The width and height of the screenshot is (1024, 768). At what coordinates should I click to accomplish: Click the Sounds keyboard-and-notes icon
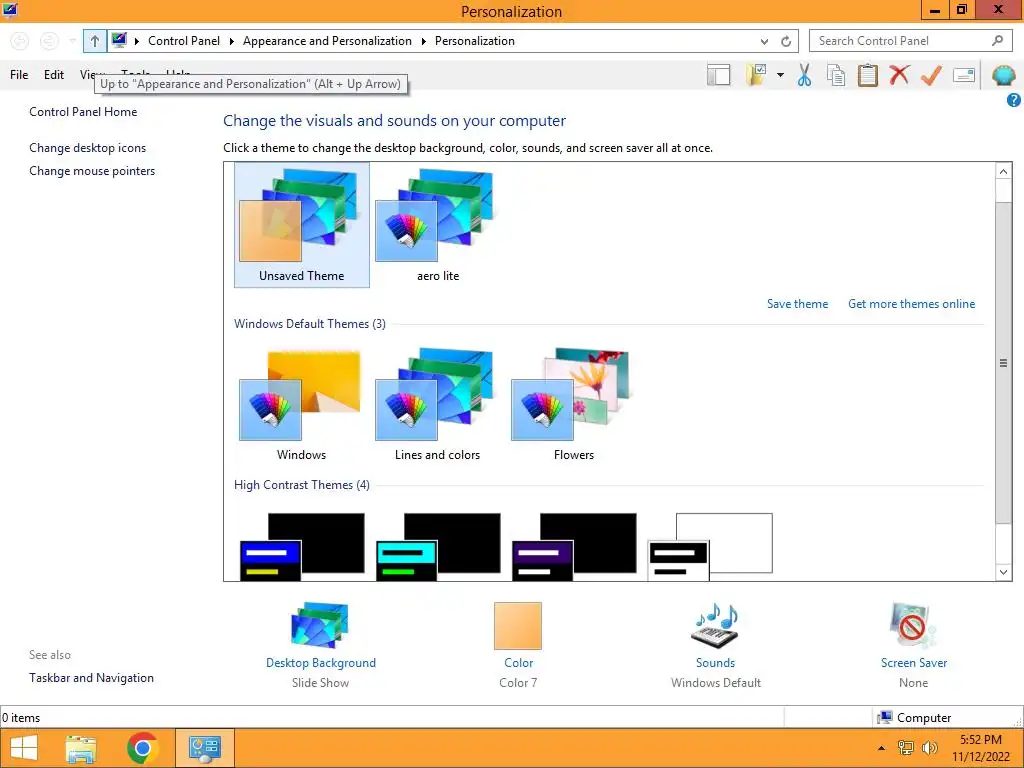(x=715, y=626)
